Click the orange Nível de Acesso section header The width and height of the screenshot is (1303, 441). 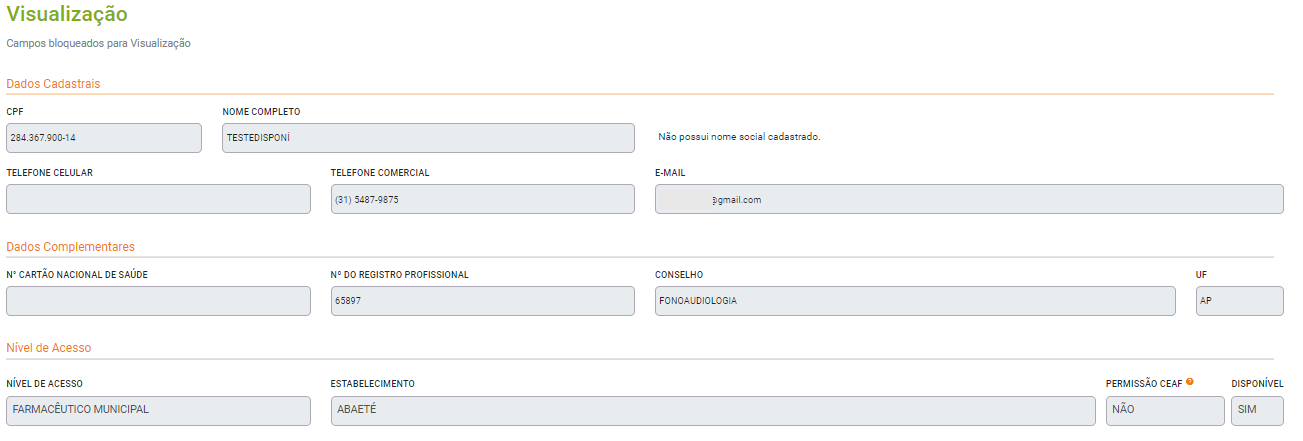click(48, 348)
